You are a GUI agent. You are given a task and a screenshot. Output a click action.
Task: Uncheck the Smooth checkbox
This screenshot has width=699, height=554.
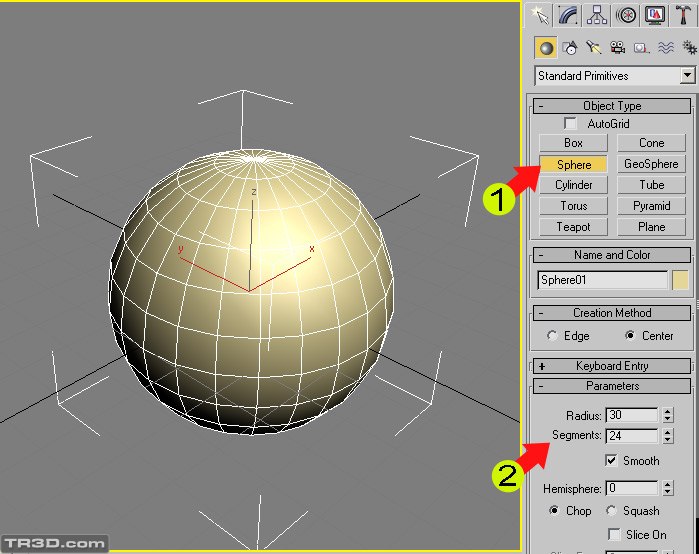pos(611,461)
